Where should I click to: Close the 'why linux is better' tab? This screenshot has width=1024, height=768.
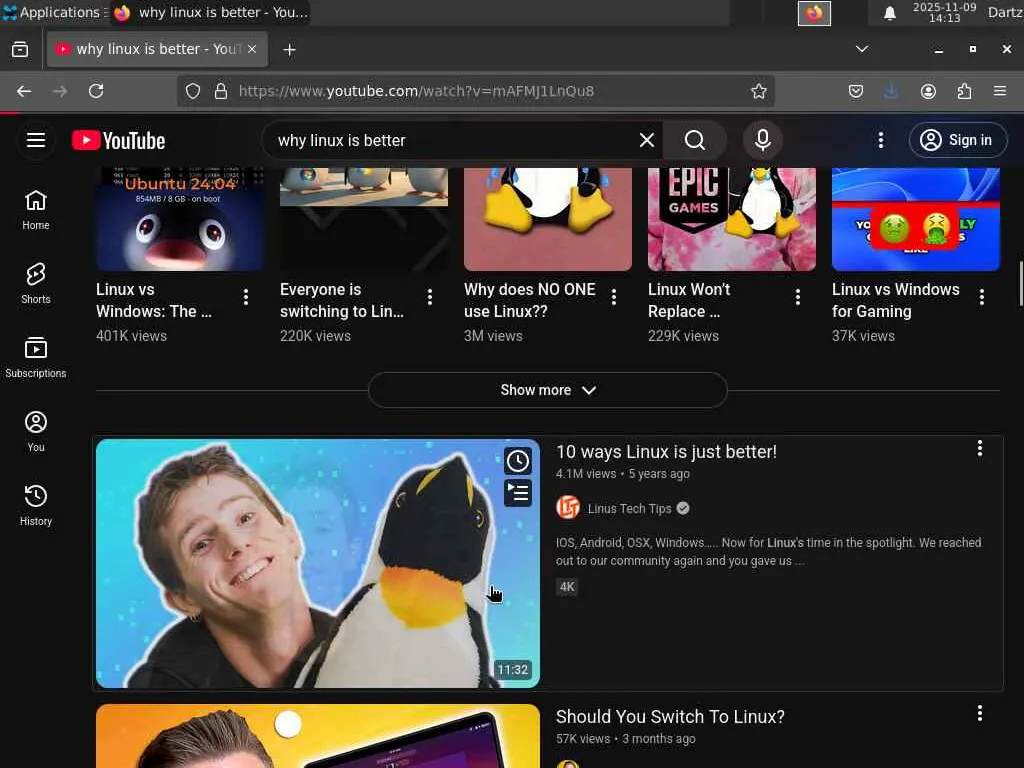[252, 49]
